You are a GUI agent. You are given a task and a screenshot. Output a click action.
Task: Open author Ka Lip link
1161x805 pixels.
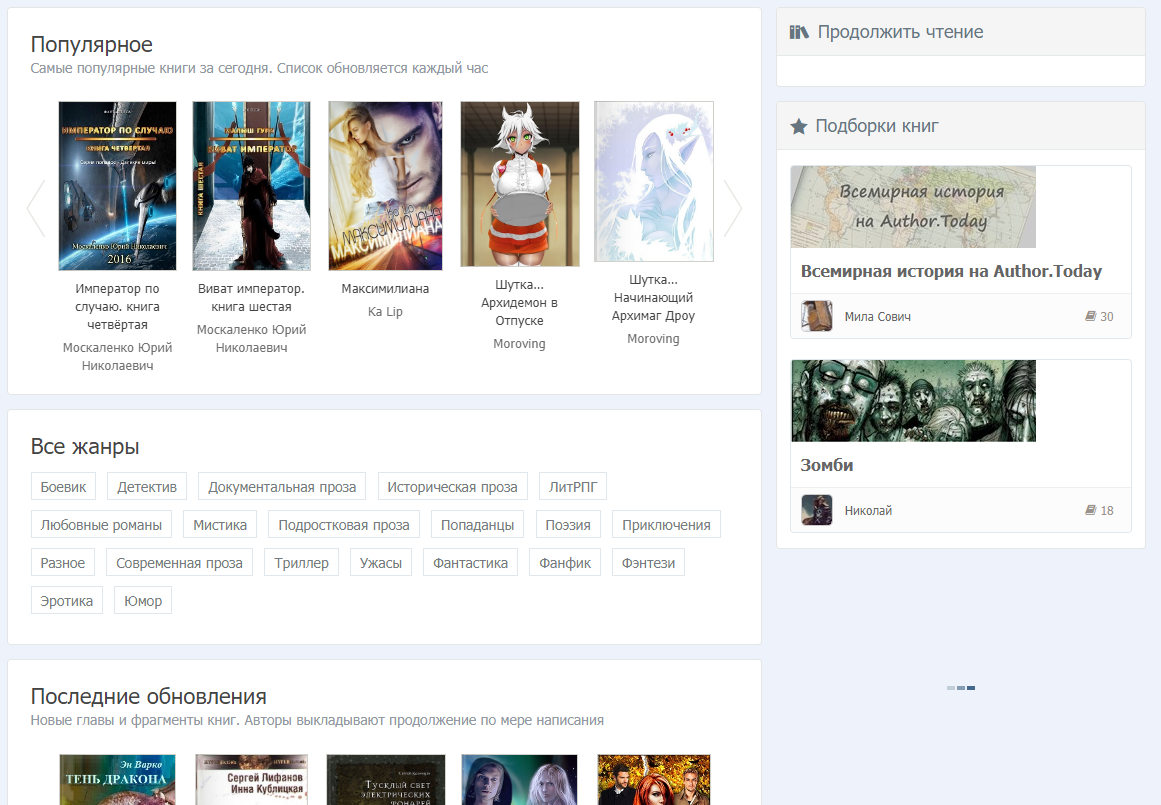[385, 311]
